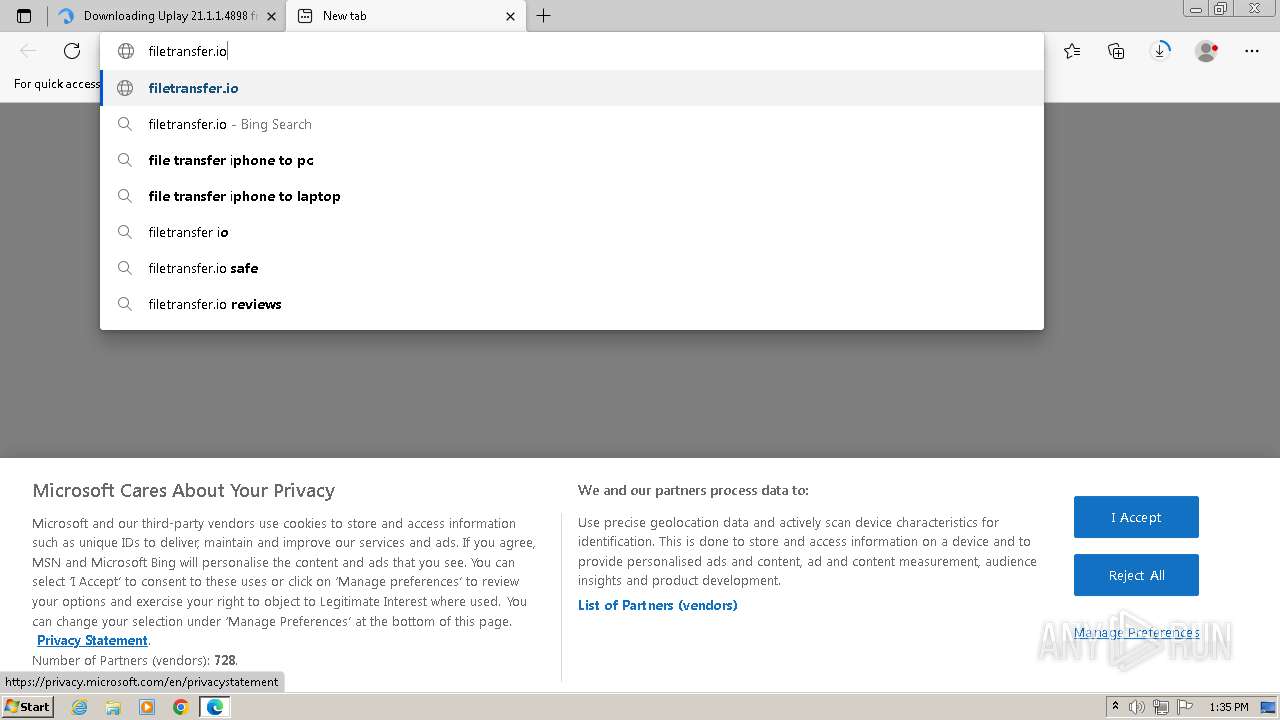Open the network tray icon
Image resolution: width=1280 pixels, height=720 pixels.
tap(1160, 707)
